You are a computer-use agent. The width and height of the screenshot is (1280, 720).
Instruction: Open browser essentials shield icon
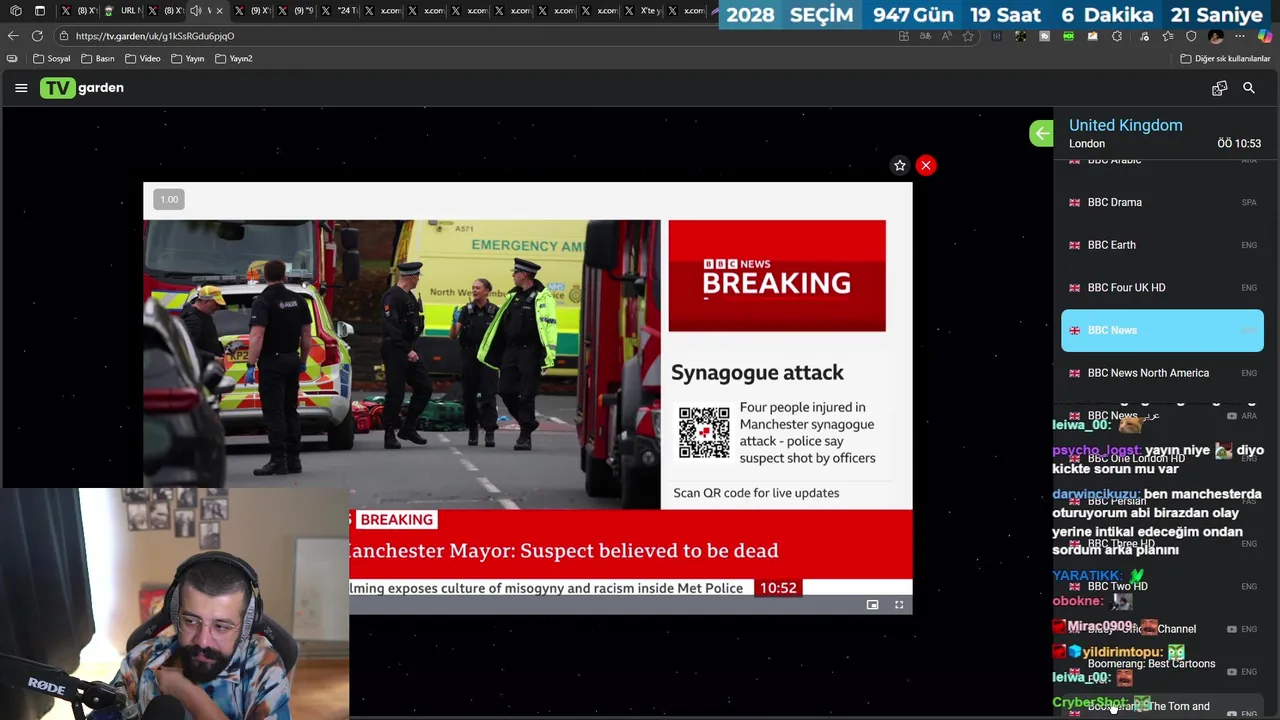pyautogui.click(x=1191, y=36)
